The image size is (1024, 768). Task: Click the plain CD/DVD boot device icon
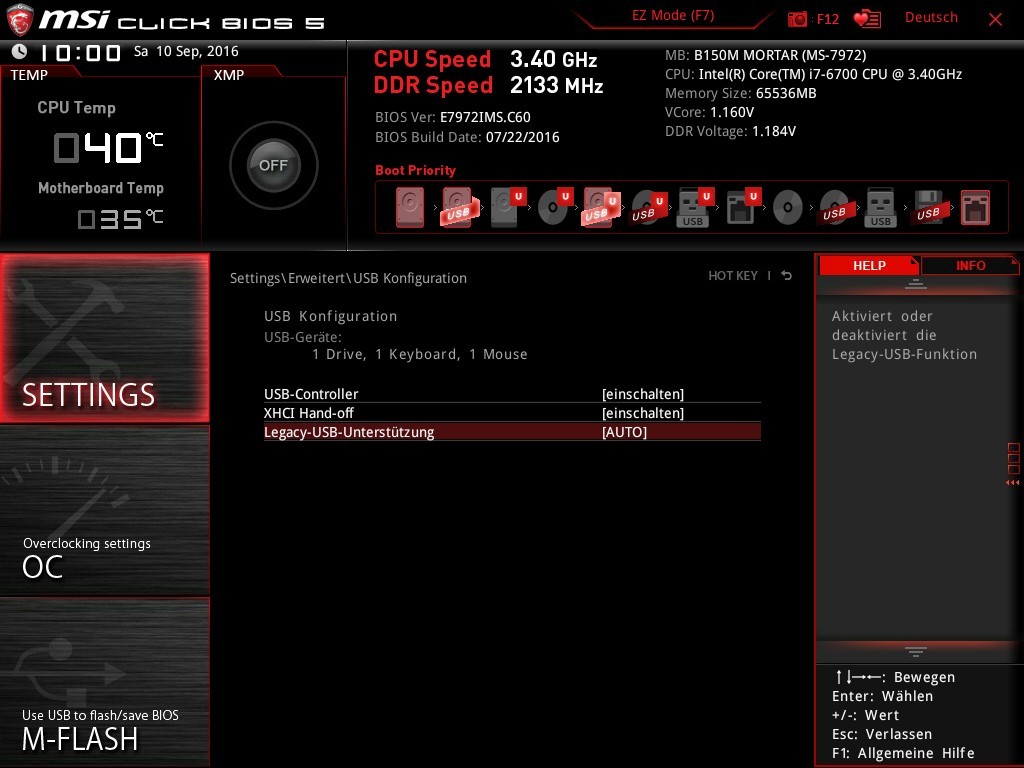[788, 208]
